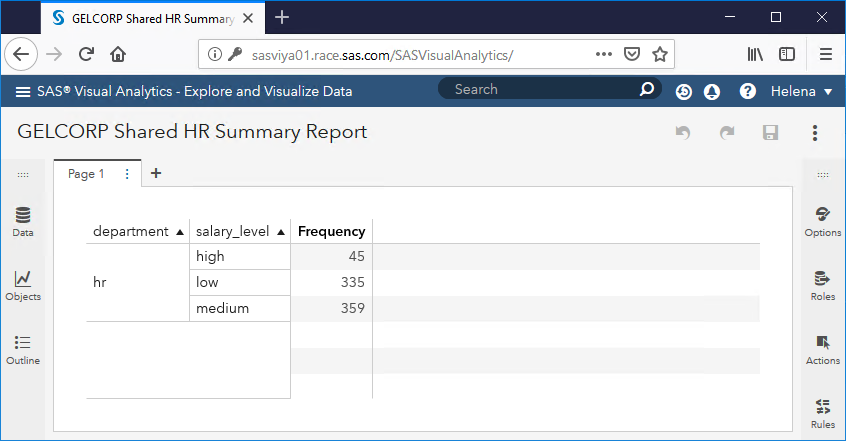The width and height of the screenshot is (846, 441).
Task: Open the Rules pane
Action: click(823, 413)
